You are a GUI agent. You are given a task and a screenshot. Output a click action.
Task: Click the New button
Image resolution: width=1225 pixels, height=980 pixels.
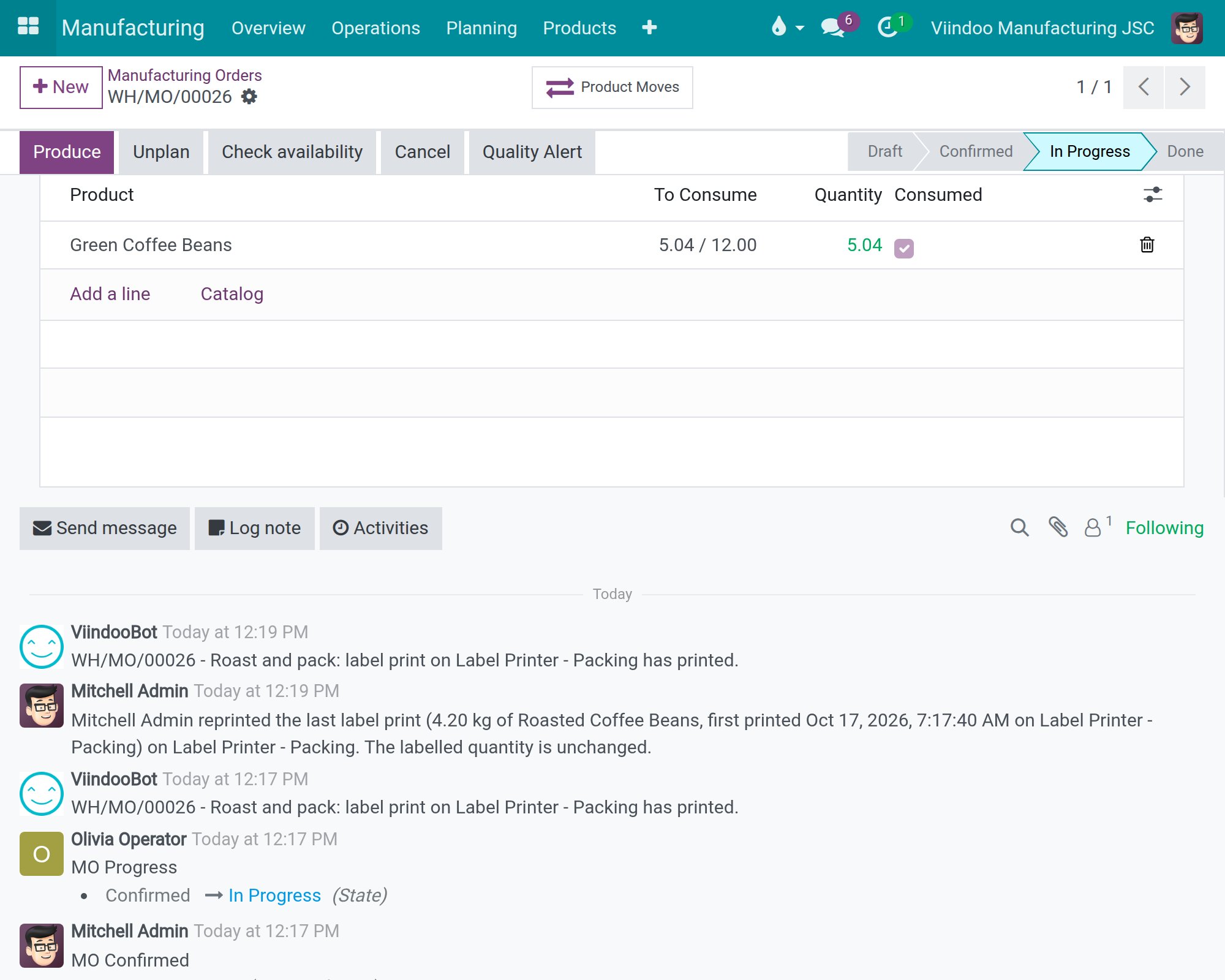61,87
